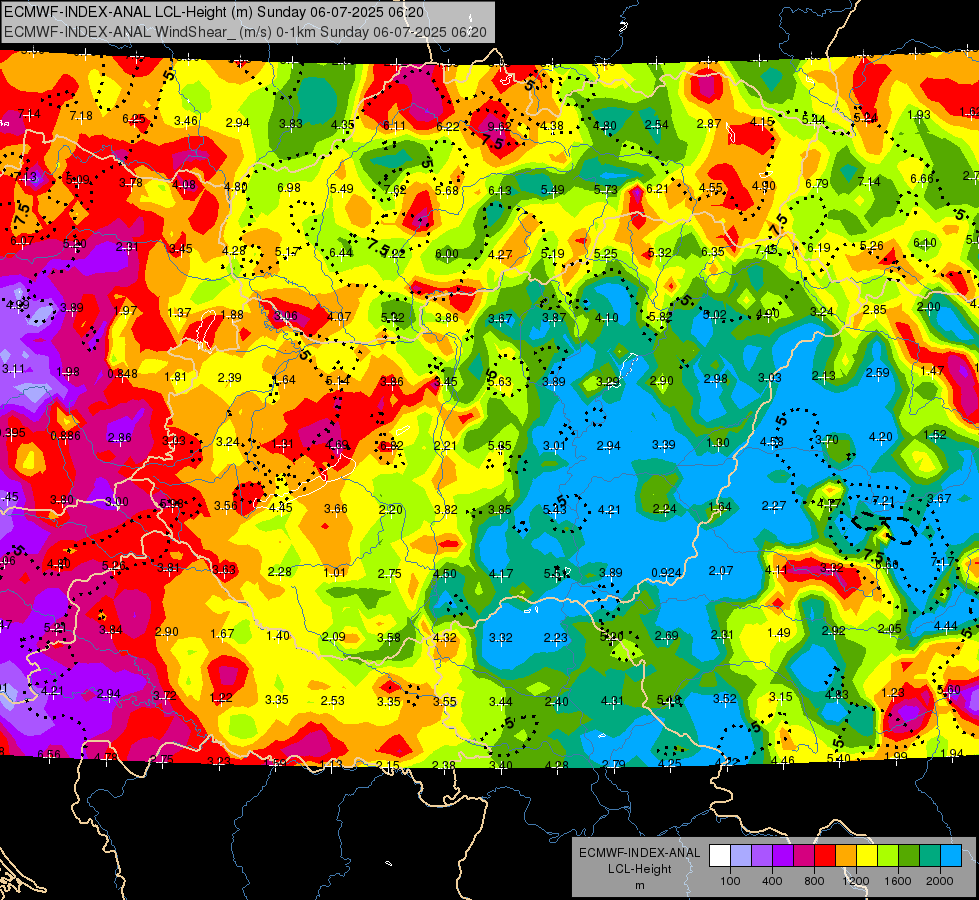The width and height of the screenshot is (979, 900).
Task: Click the sky blue legend swatch
Action: (x=951, y=856)
